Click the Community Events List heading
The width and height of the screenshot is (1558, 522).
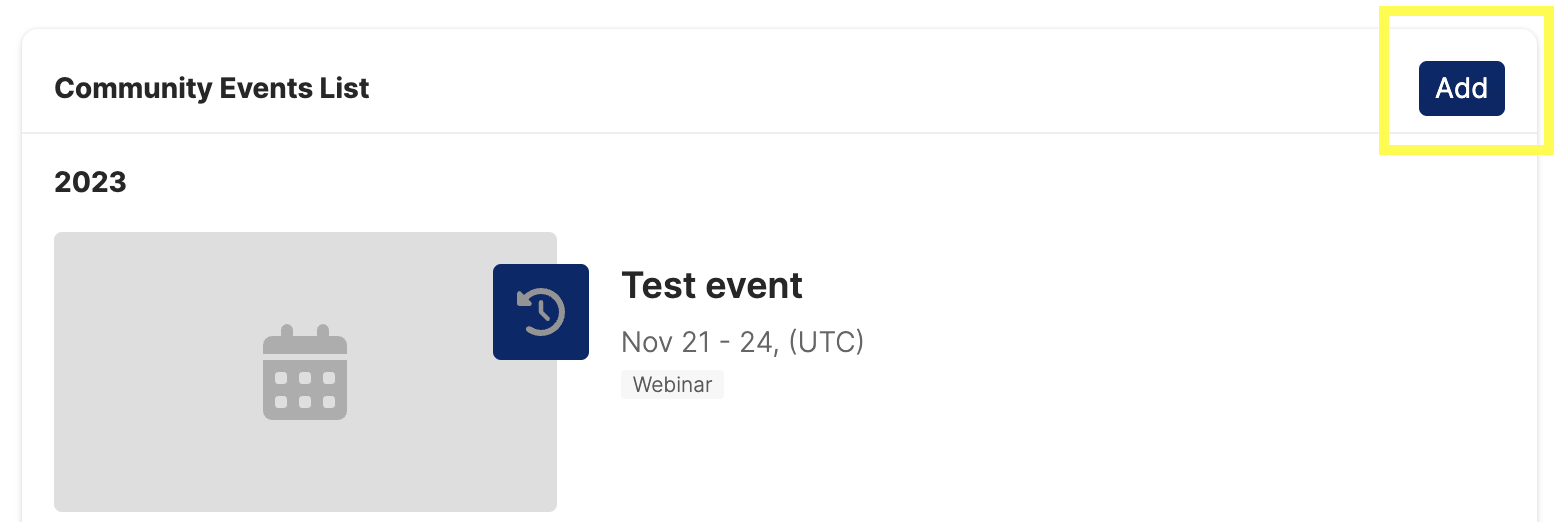coord(212,88)
